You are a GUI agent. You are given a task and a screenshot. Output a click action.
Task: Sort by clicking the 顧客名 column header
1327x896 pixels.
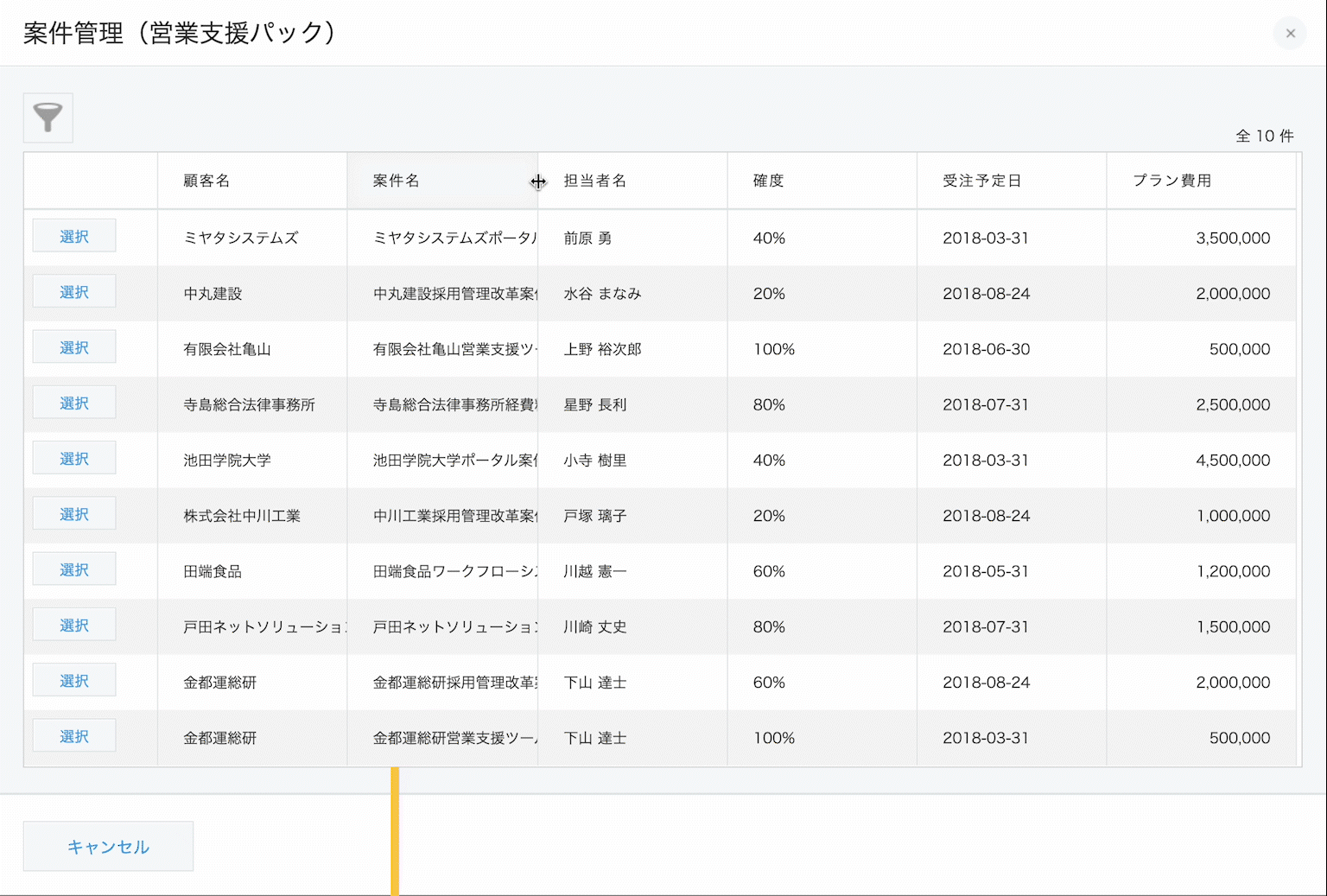point(205,181)
